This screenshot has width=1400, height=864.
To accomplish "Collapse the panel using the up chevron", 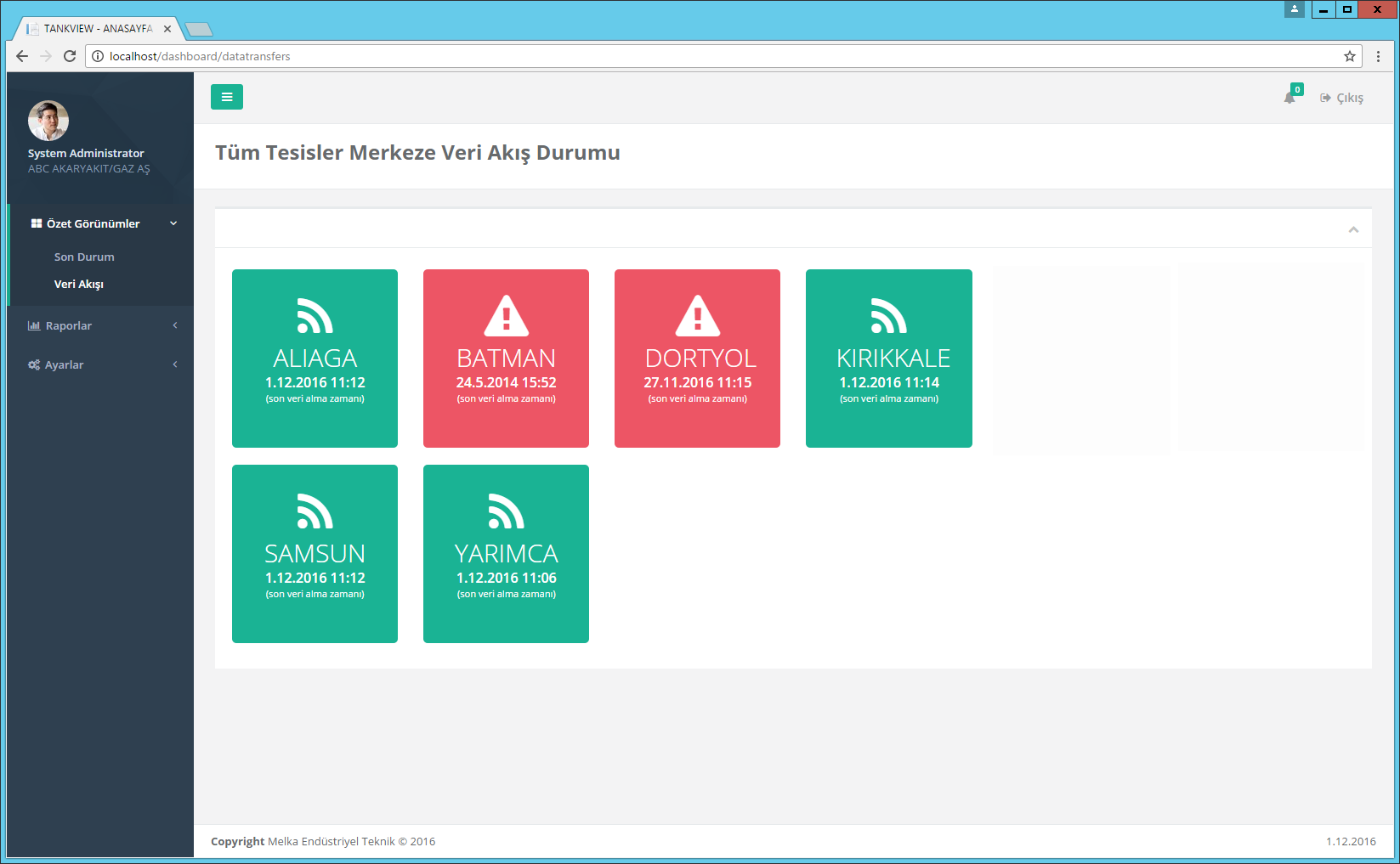I will pyautogui.click(x=1353, y=229).
